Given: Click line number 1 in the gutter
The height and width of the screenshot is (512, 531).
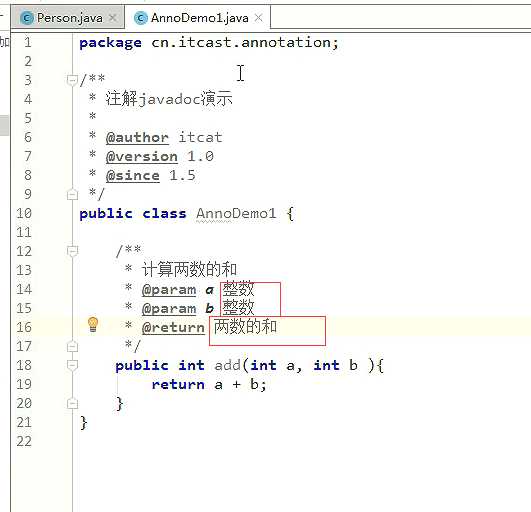Looking at the screenshot, I should pyautogui.click(x=28, y=42).
